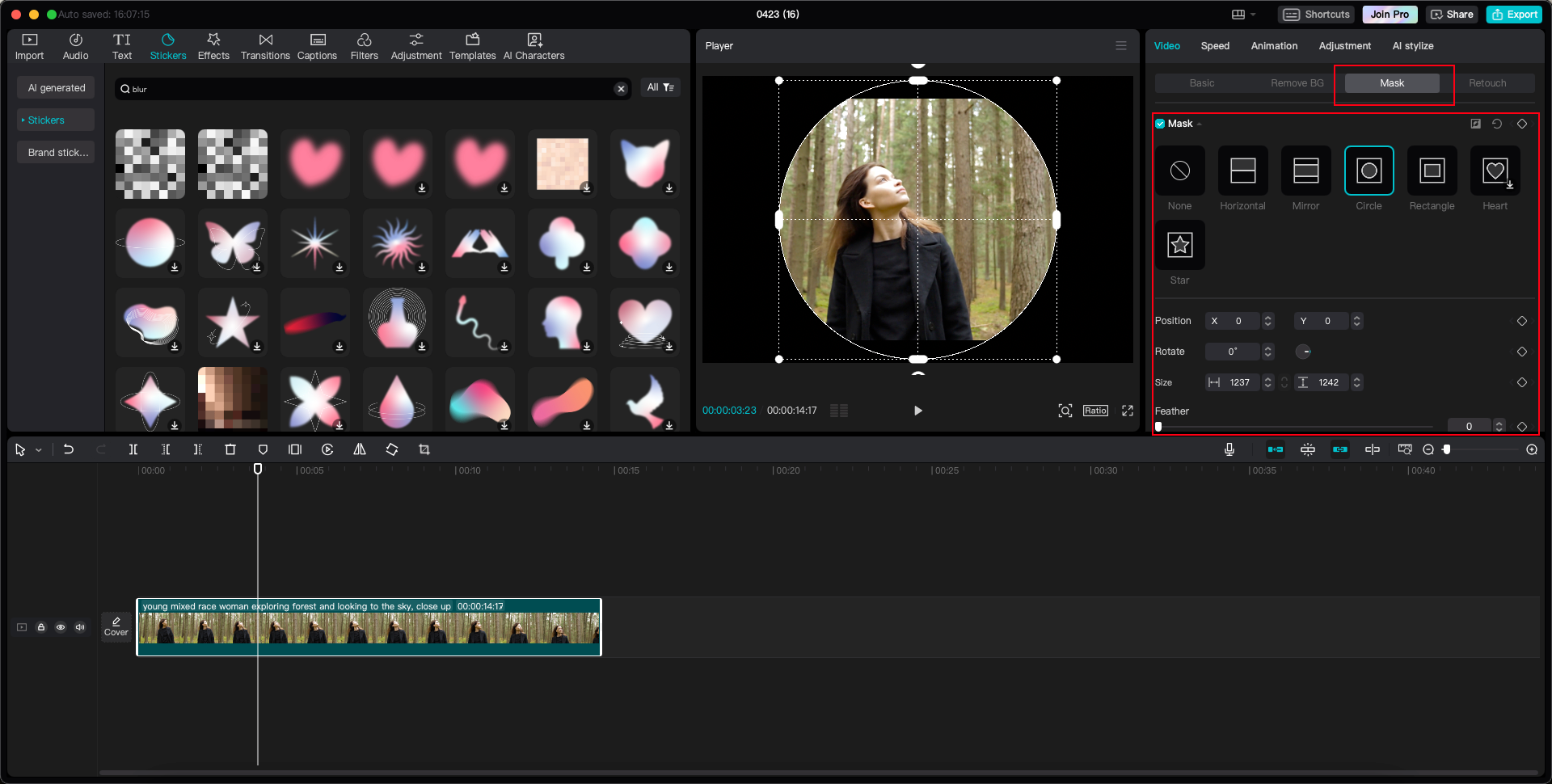Screen dimensions: 1552x784
Task: Open the Effects panel
Action: coord(213,46)
